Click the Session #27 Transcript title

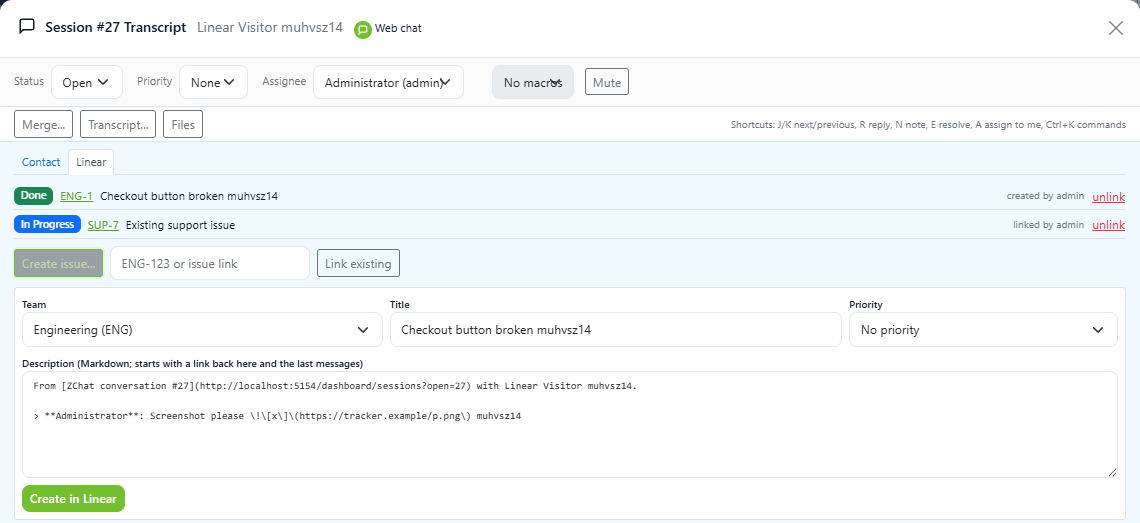point(116,28)
